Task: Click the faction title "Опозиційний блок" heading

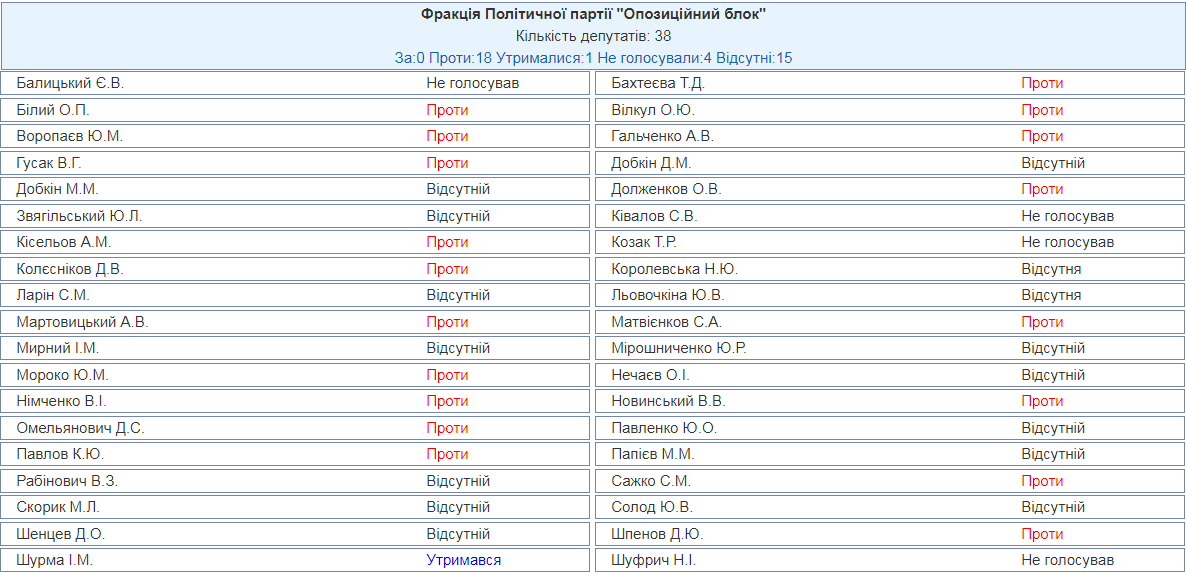Action: point(593,14)
